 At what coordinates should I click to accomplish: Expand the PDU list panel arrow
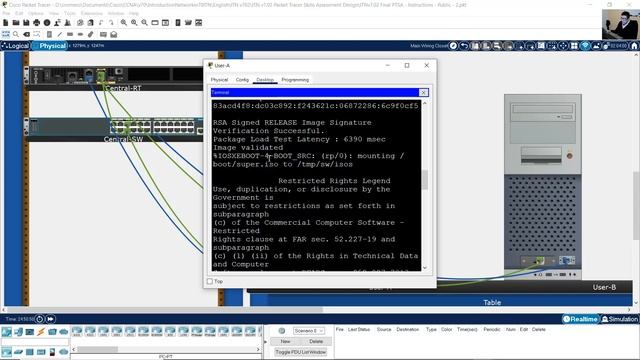[266, 341]
